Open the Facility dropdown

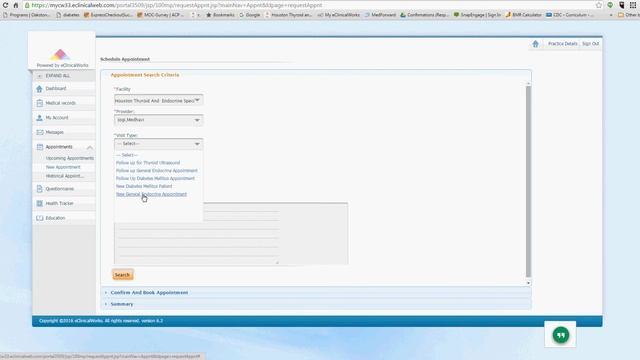coord(158,100)
